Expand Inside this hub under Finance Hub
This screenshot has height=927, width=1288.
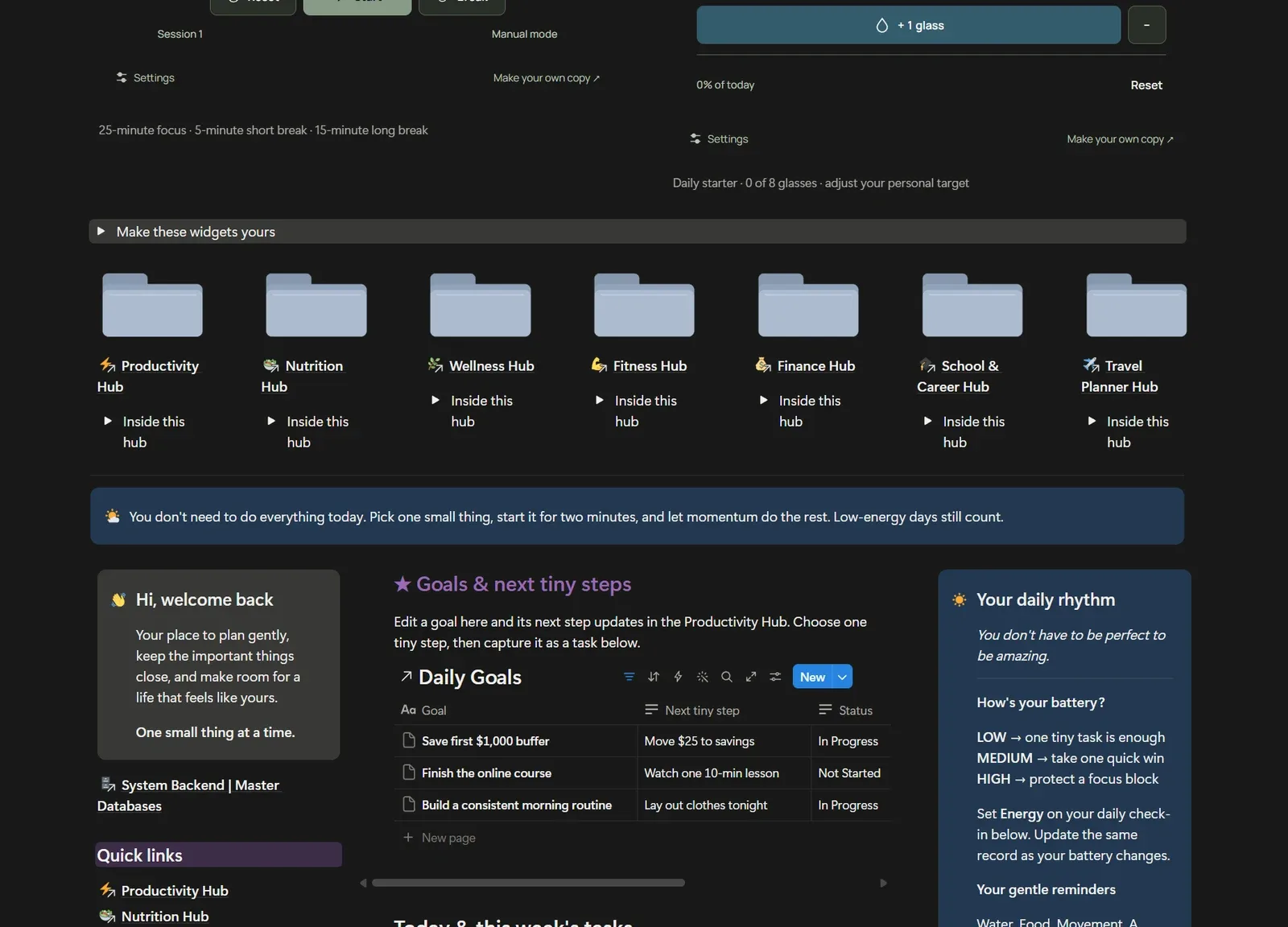click(x=764, y=400)
